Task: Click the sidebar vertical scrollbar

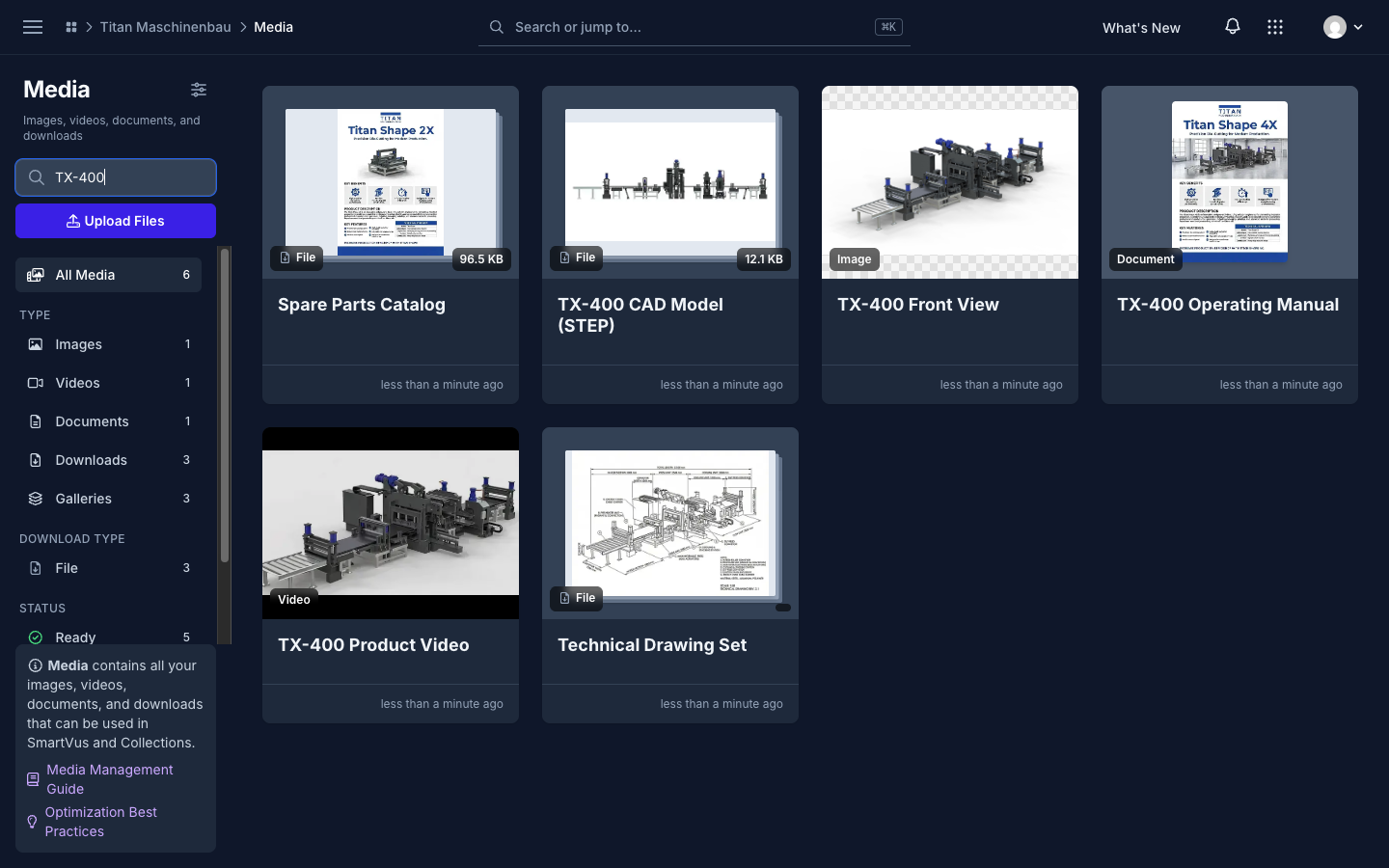Action: 225,405
